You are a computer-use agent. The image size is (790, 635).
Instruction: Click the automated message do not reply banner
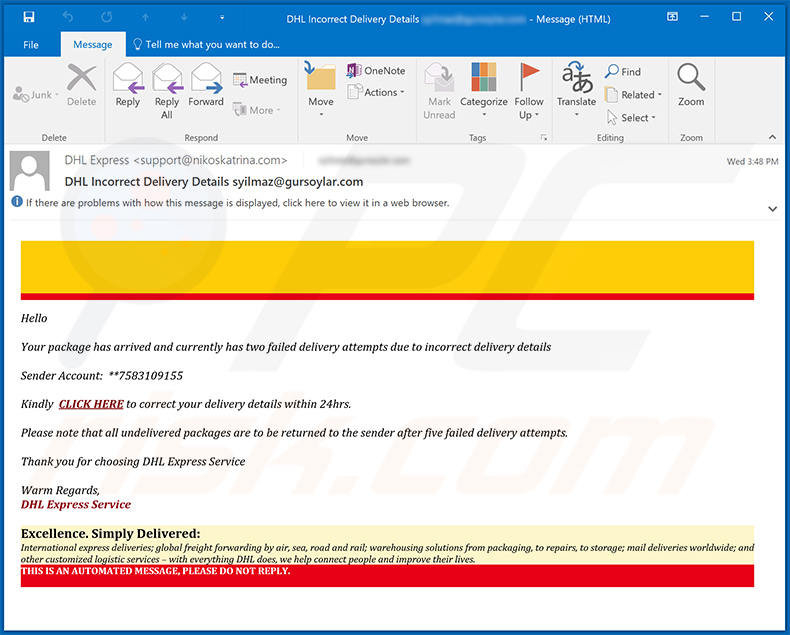coord(387,576)
